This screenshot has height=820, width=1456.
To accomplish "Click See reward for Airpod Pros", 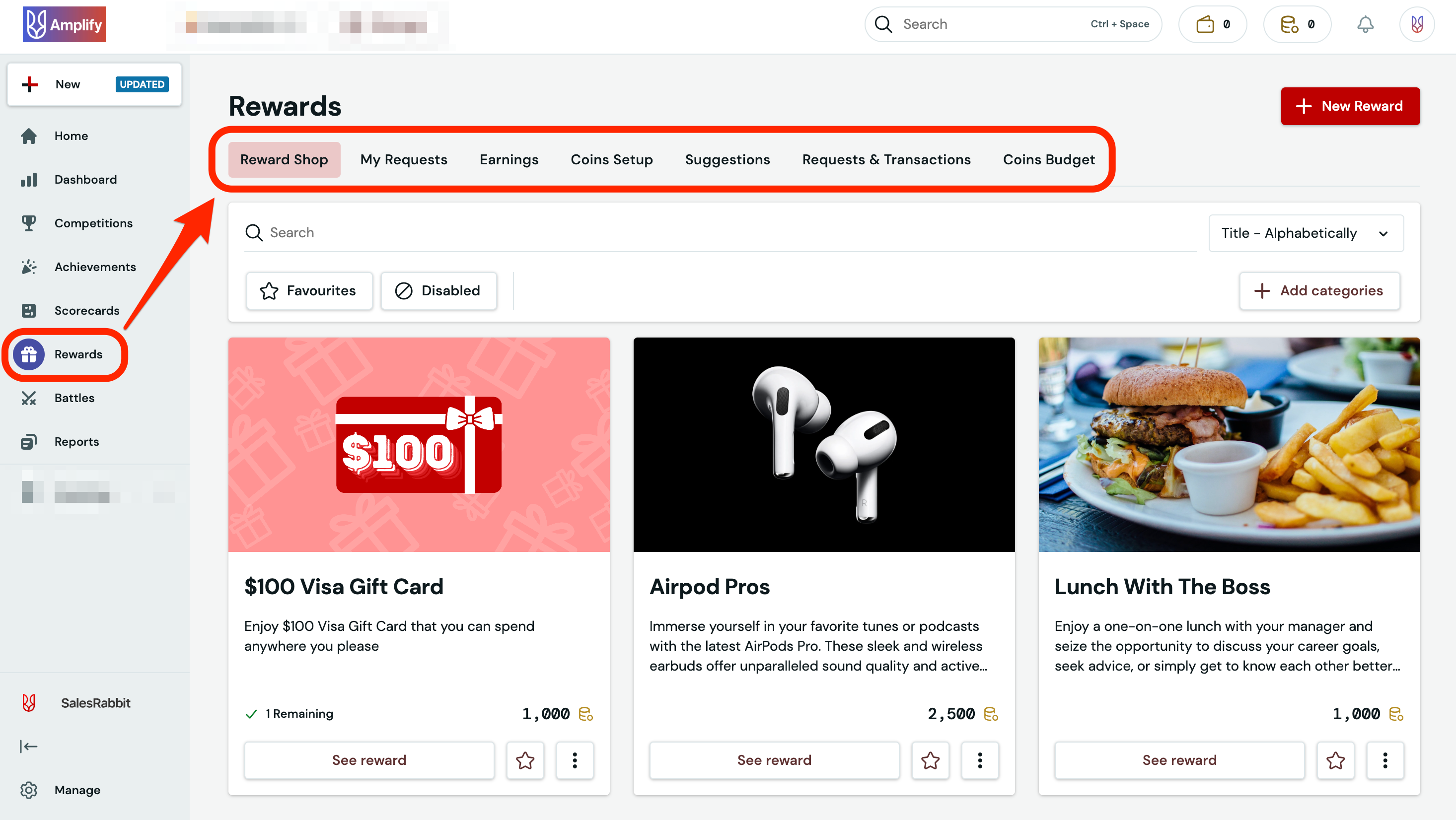I will tap(774, 760).
